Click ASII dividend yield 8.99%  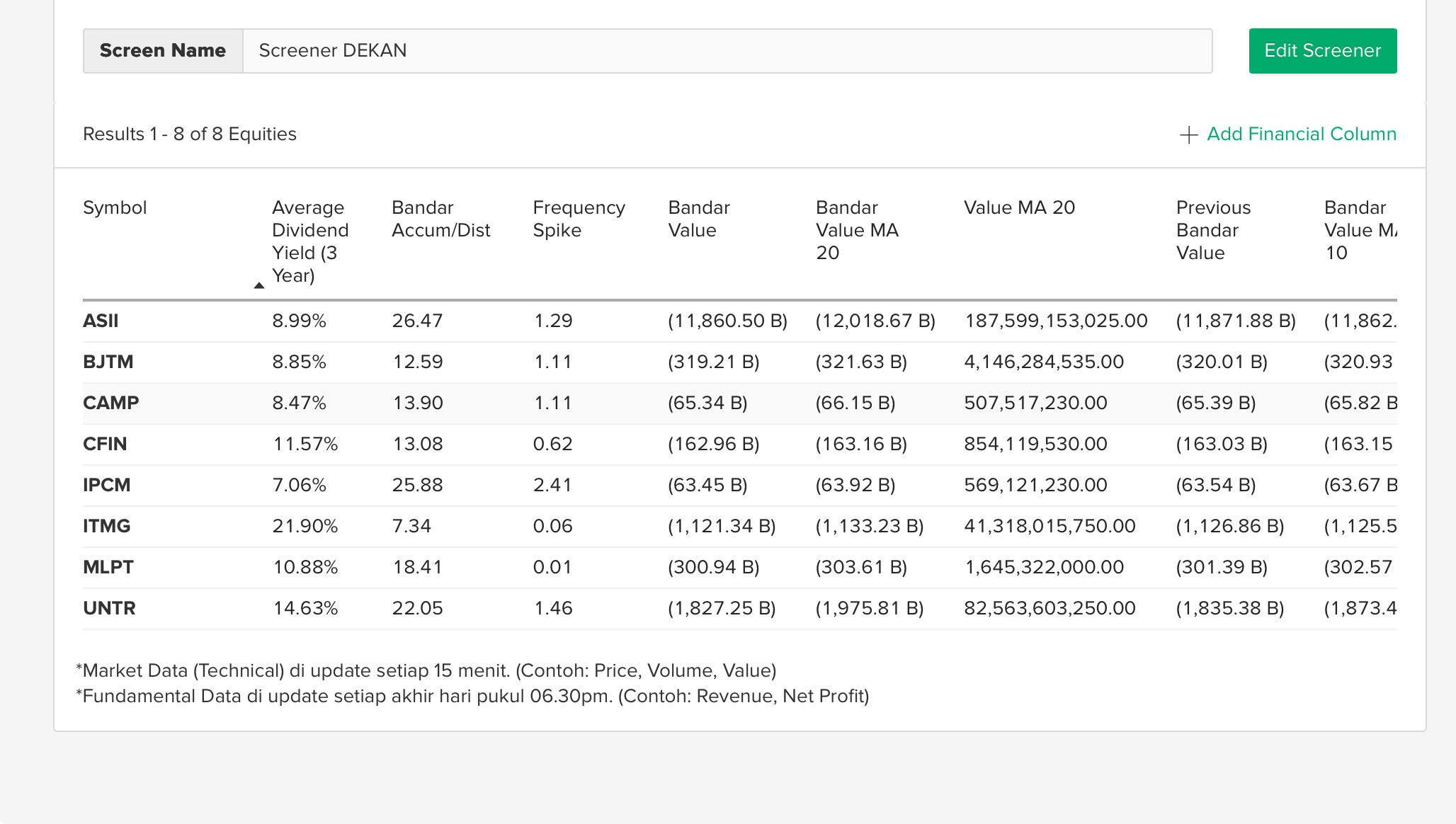coord(299,321)
